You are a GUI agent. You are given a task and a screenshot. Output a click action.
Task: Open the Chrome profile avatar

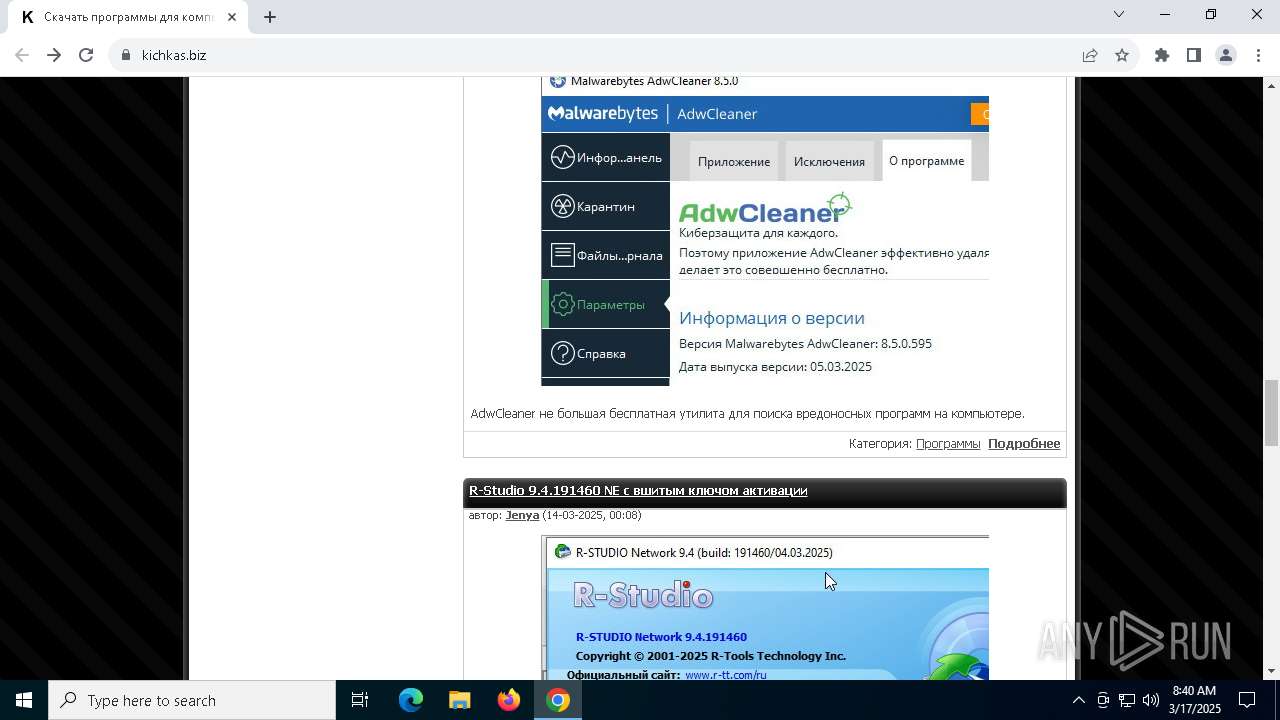click(1226, 55)
